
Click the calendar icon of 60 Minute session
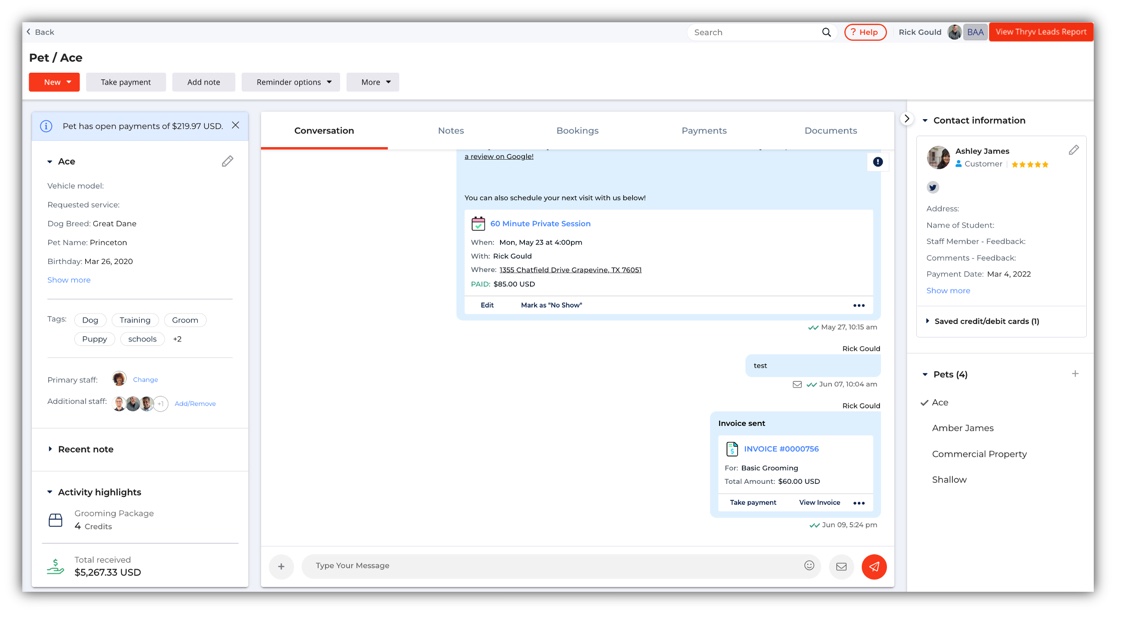point(478,223)
